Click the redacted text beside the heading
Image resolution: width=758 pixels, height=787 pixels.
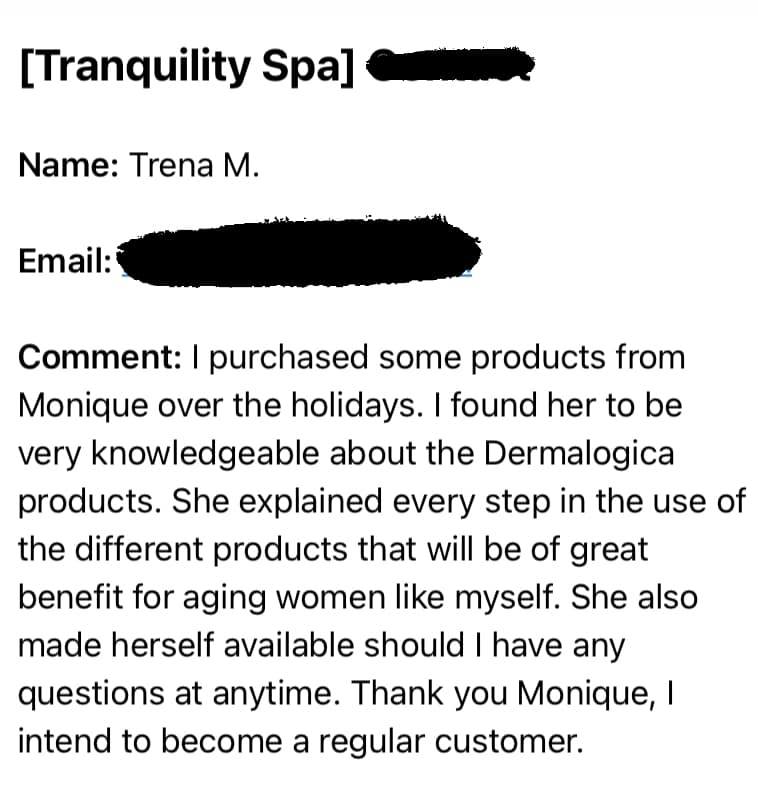click(448, 66)
